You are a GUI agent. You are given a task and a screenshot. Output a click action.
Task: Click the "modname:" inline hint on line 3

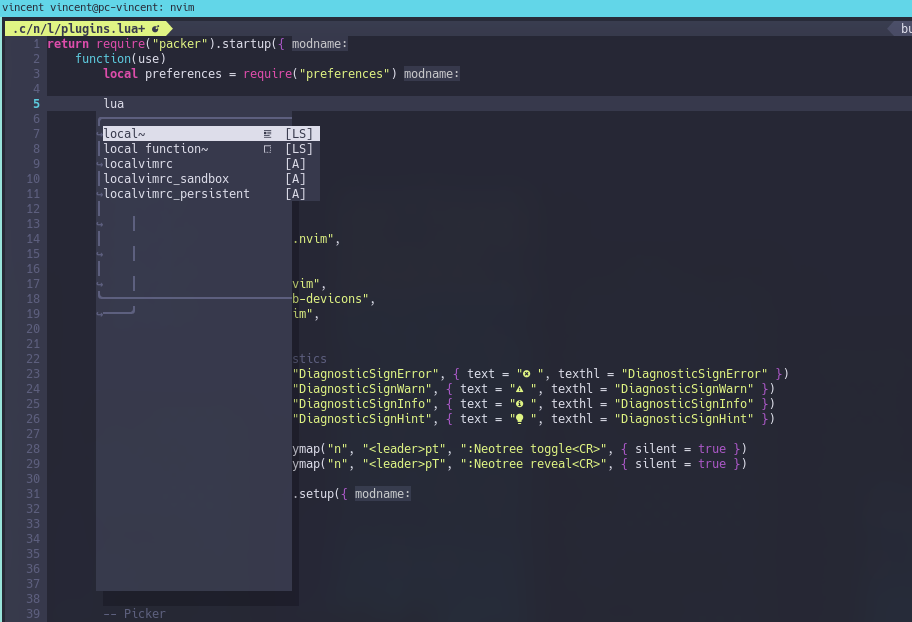431,73
